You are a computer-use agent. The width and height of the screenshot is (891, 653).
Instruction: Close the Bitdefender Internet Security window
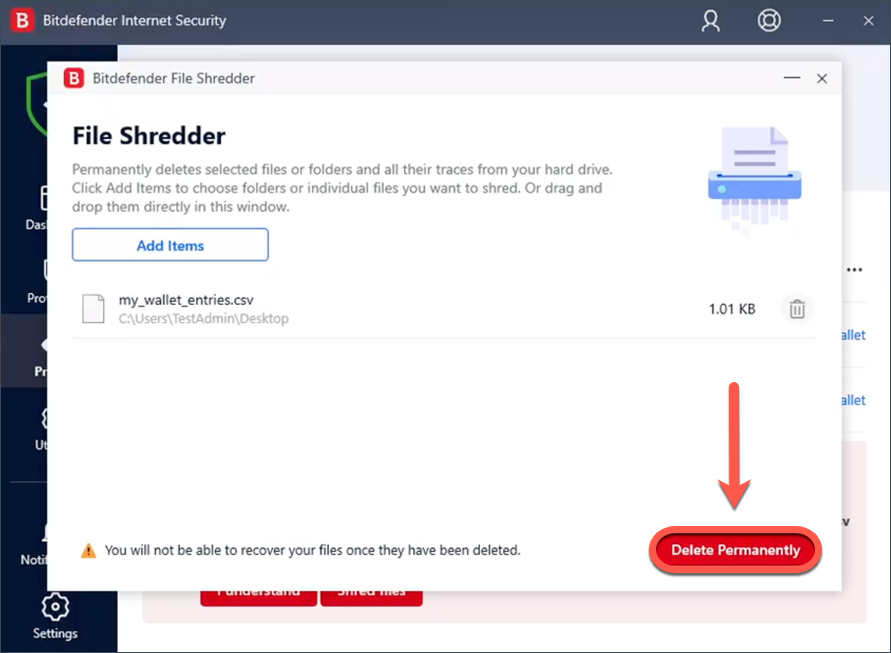868,21
